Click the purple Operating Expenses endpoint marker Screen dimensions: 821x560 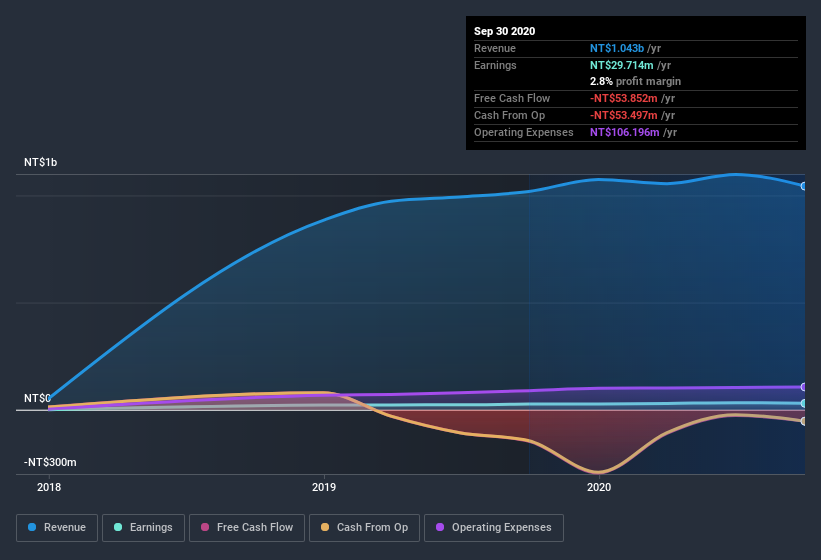tap(803, 387)
